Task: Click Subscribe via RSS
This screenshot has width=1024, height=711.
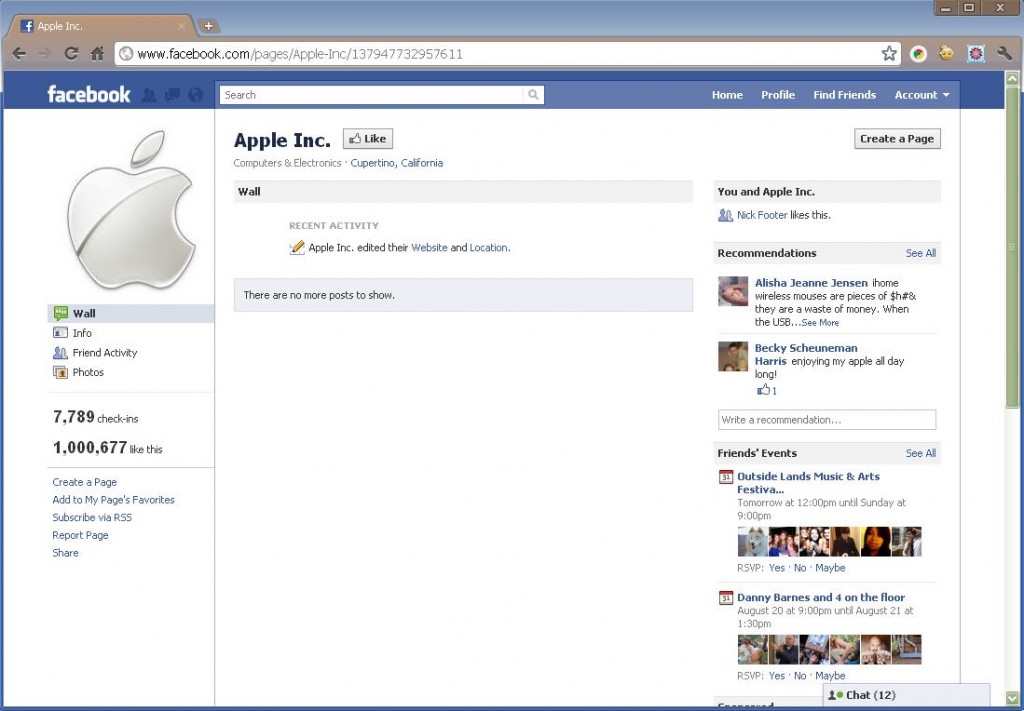Action: [92, 517]
